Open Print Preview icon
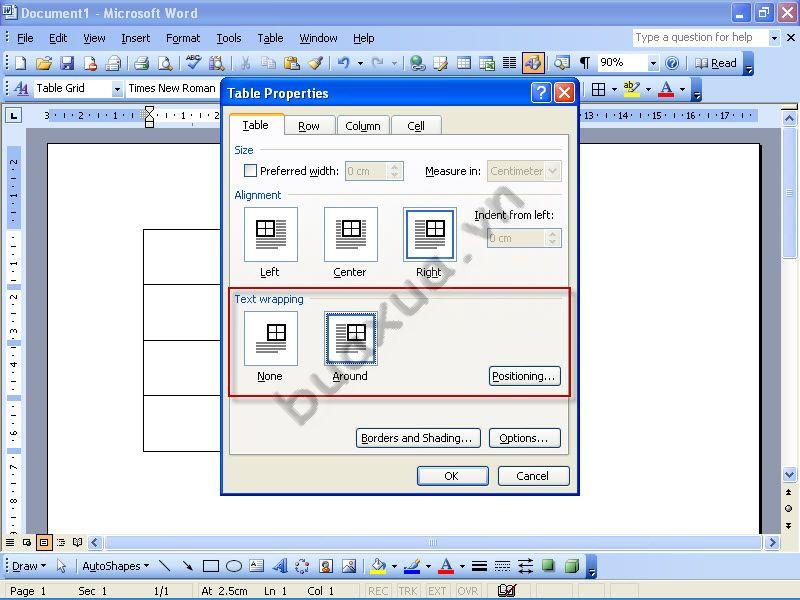Image resolution: width=800 pixels, height=600 pixels. [164, 63]
